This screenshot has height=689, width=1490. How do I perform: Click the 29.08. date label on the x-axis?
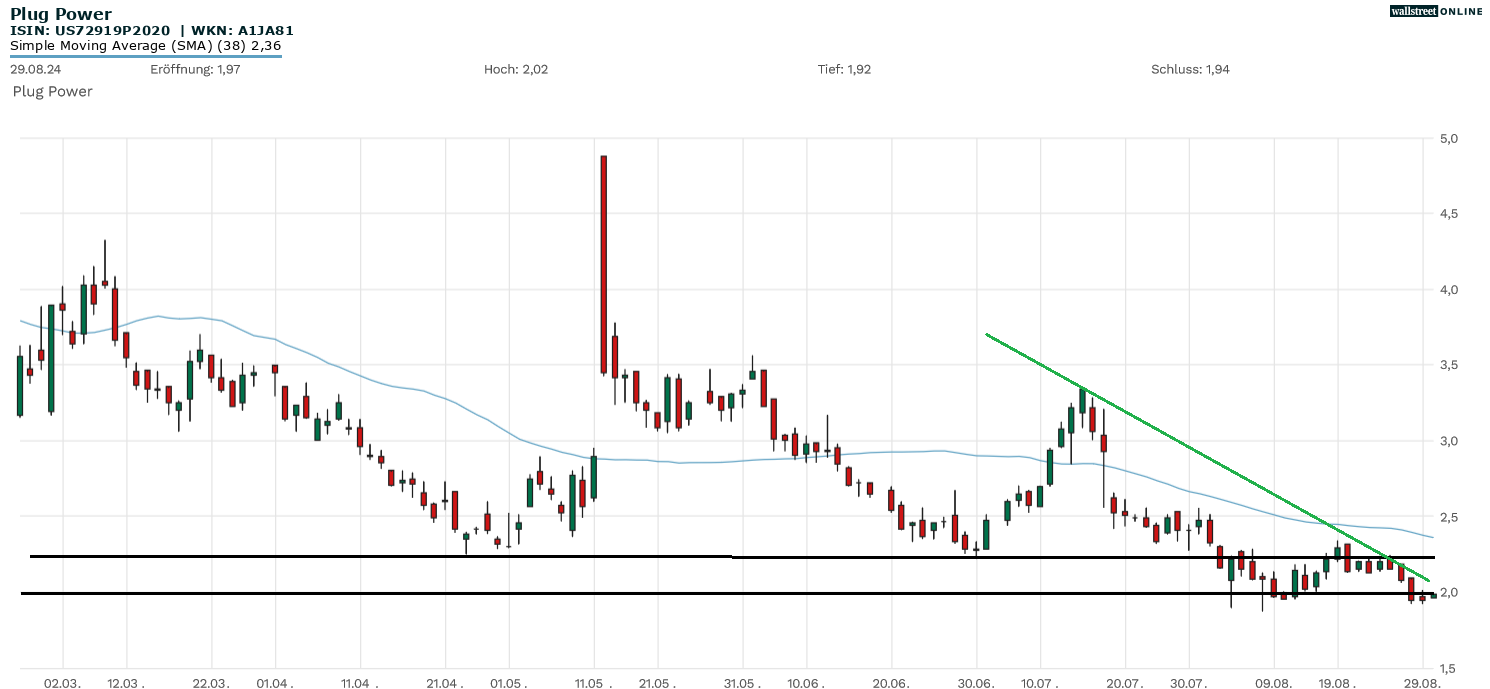coord(1423,684)
